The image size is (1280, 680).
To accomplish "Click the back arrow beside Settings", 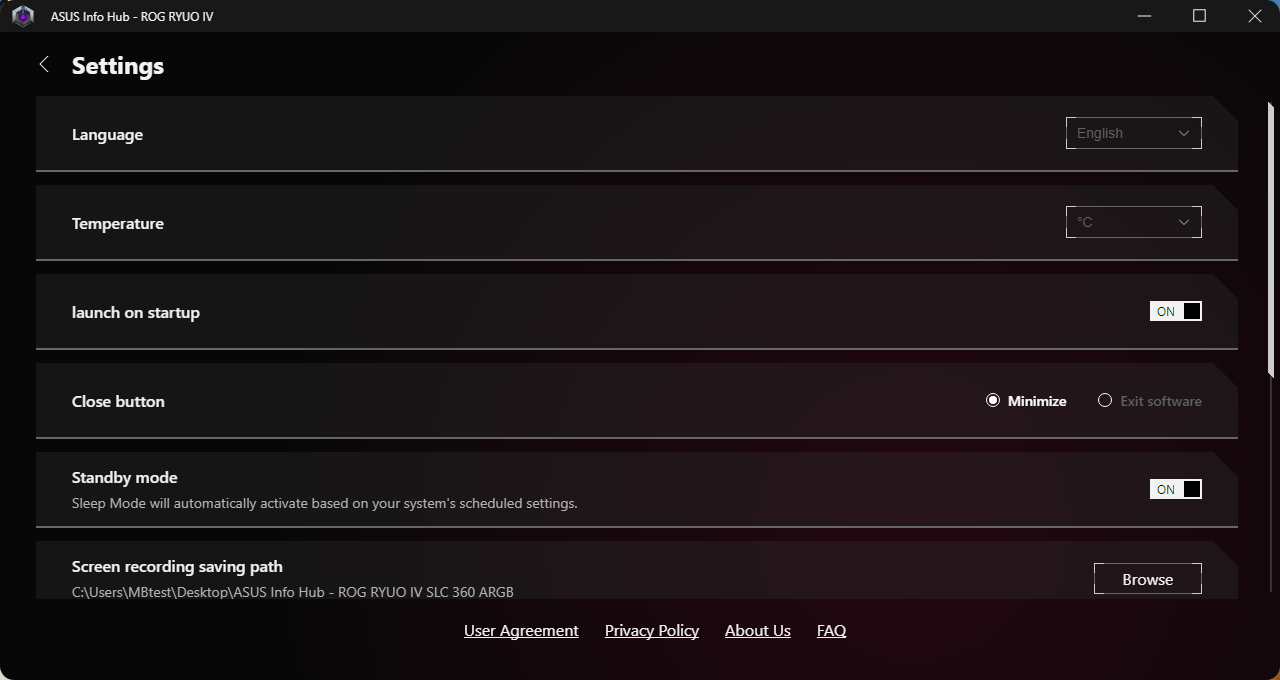I will coord(44,65).
